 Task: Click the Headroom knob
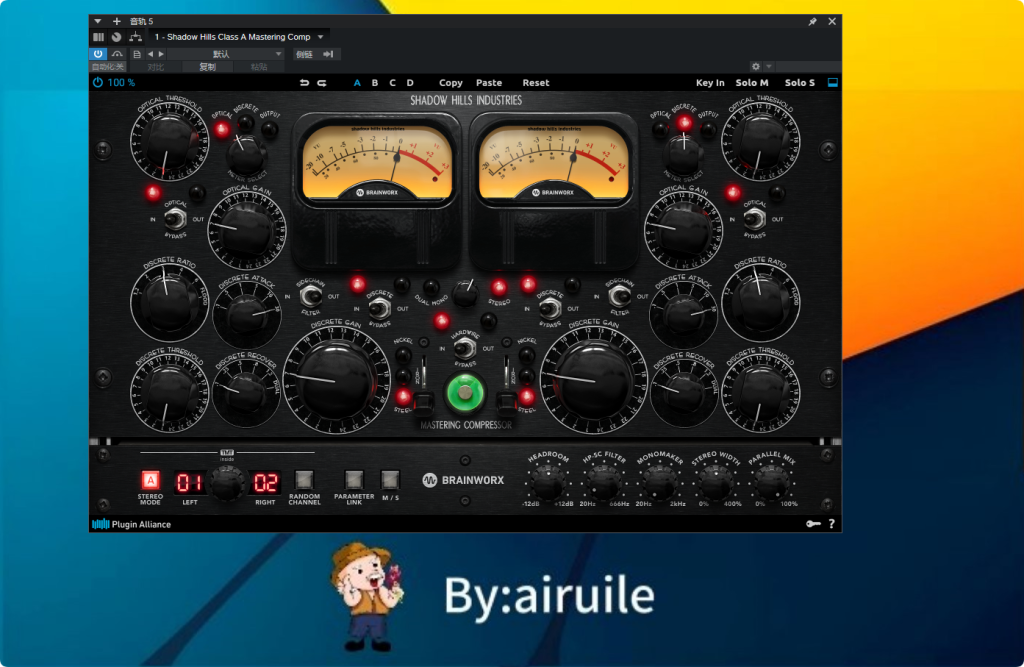click(x=547, y=482)
